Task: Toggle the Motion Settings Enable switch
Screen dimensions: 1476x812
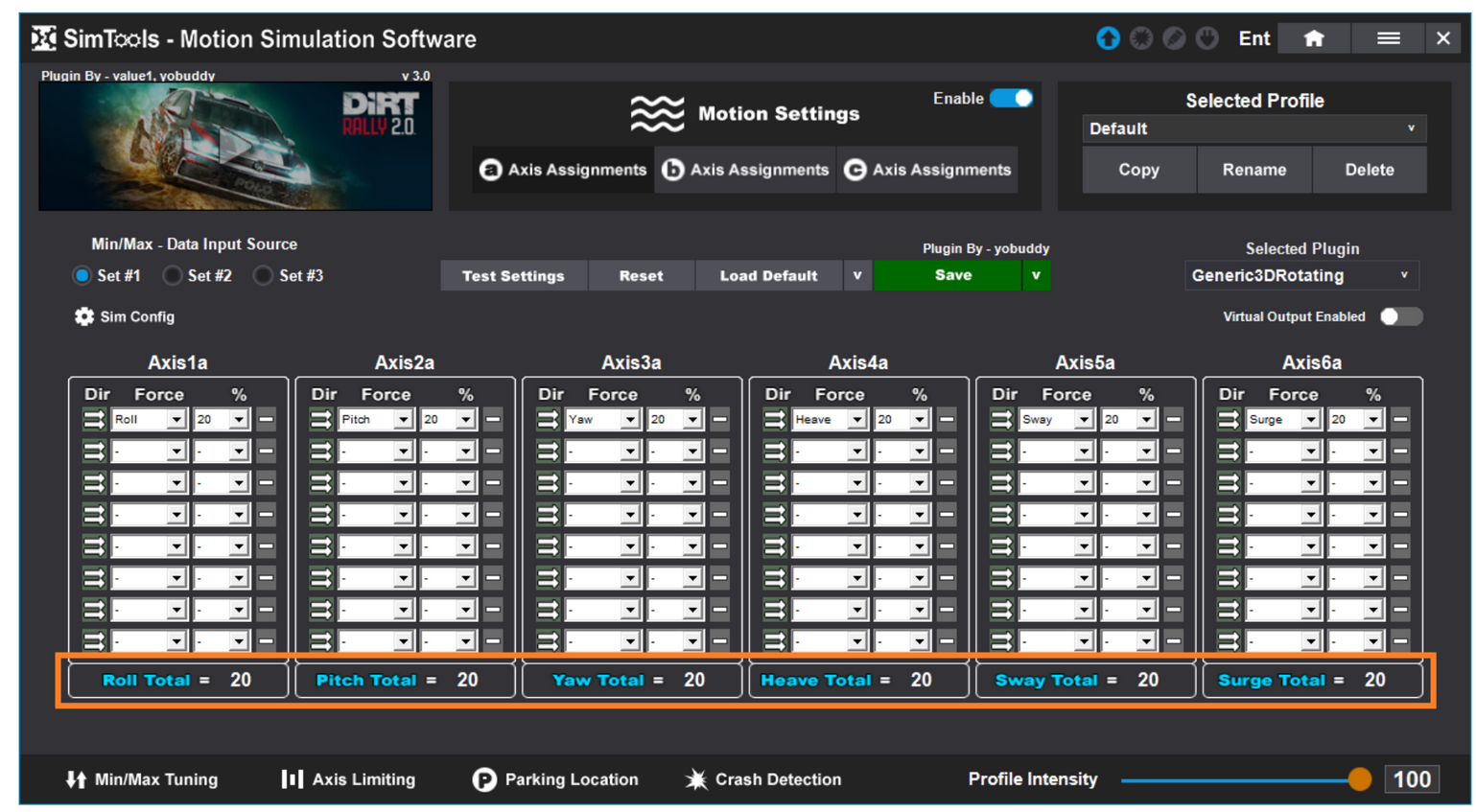Action: [x=1011, y=99]
